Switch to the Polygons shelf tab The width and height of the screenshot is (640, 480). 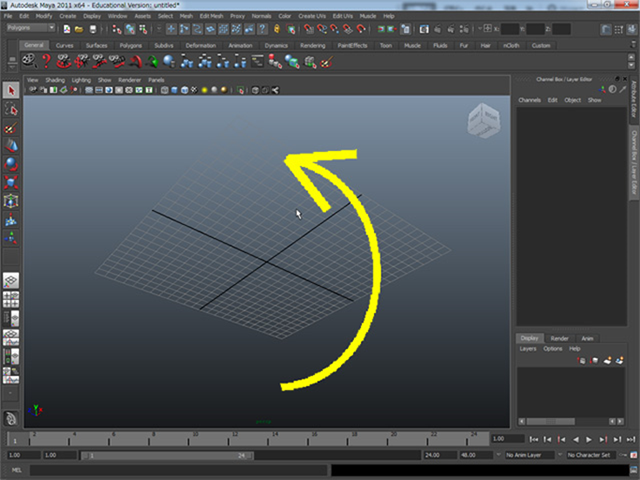[x=131, y=45]
